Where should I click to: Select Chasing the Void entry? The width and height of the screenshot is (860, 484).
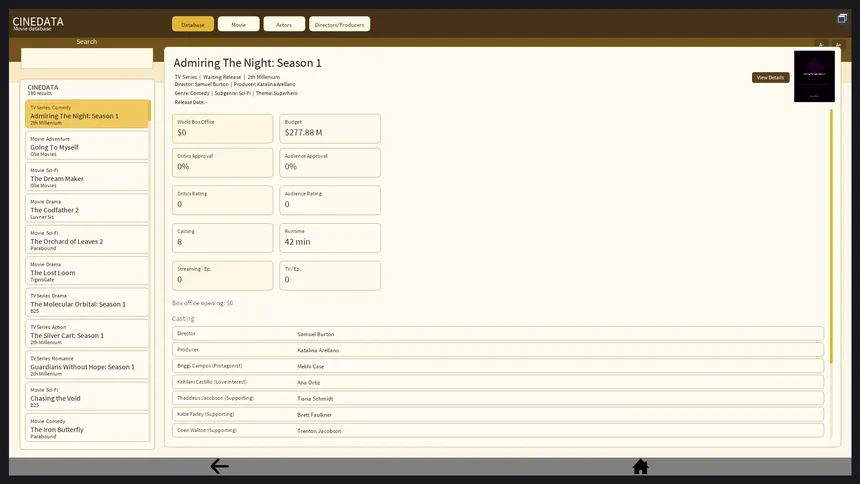click(x=87, y=396)
